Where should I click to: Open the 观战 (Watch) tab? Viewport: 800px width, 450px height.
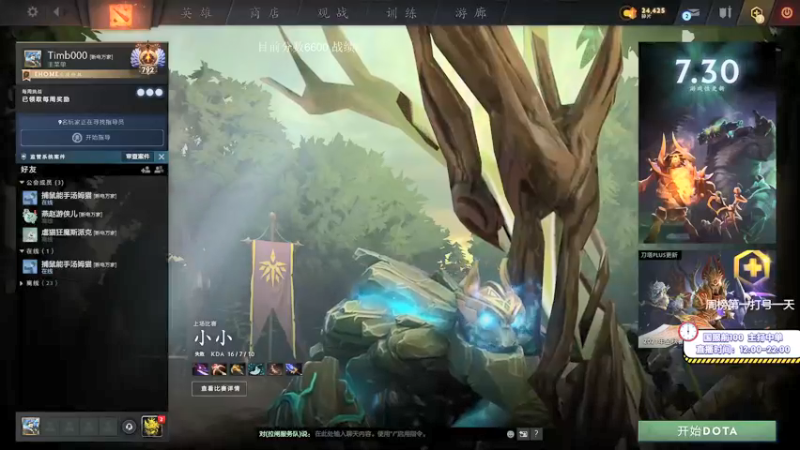333,13
